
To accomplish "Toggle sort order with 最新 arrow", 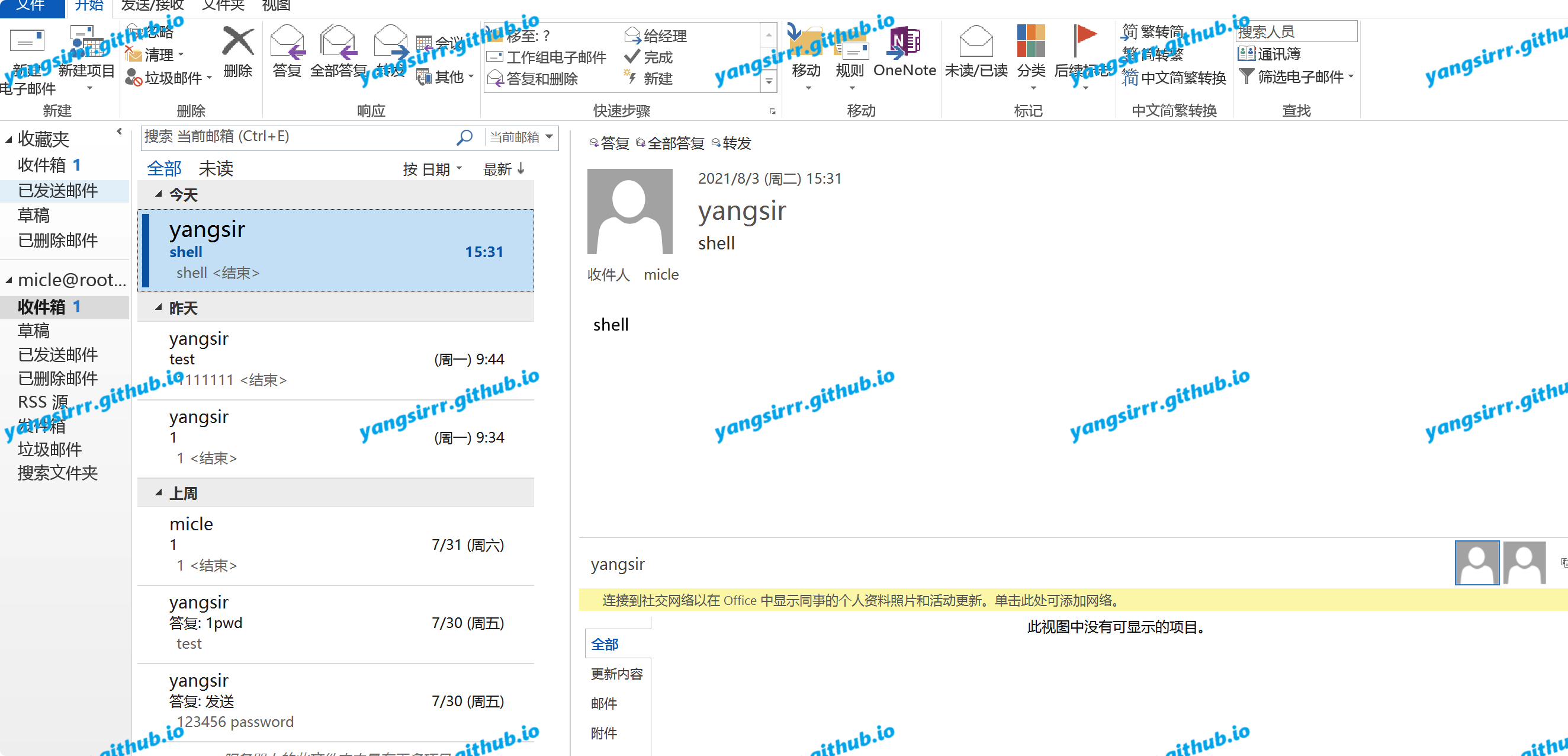I will 504,169.
